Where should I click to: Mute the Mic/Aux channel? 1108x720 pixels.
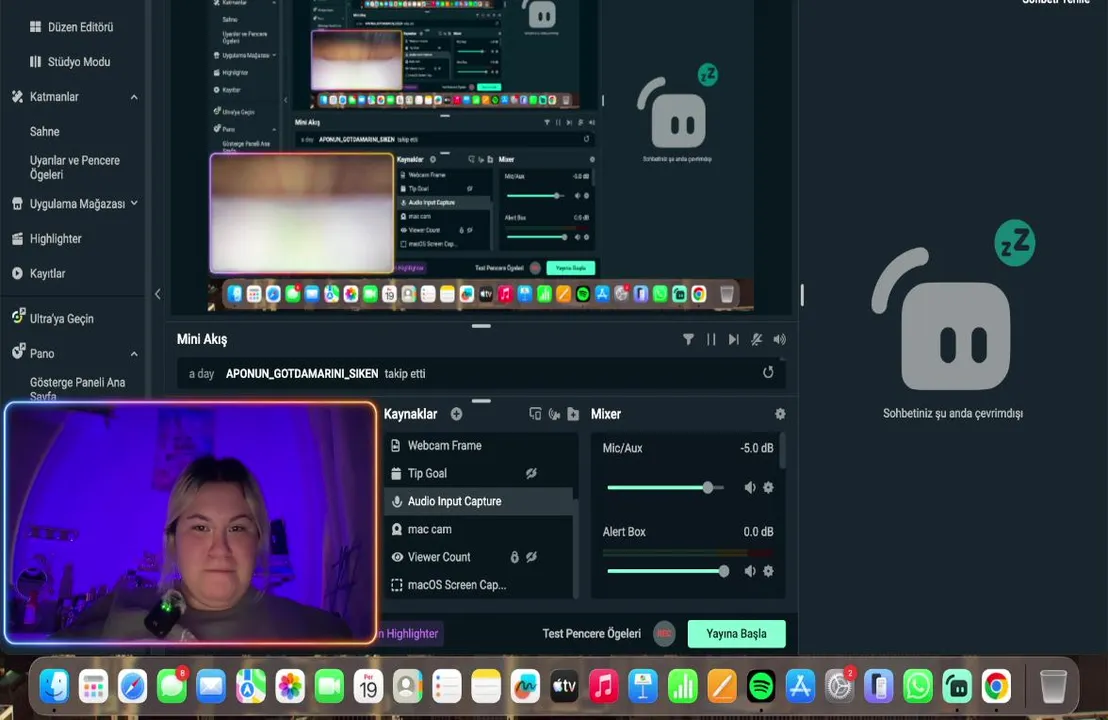click(750, 488)
